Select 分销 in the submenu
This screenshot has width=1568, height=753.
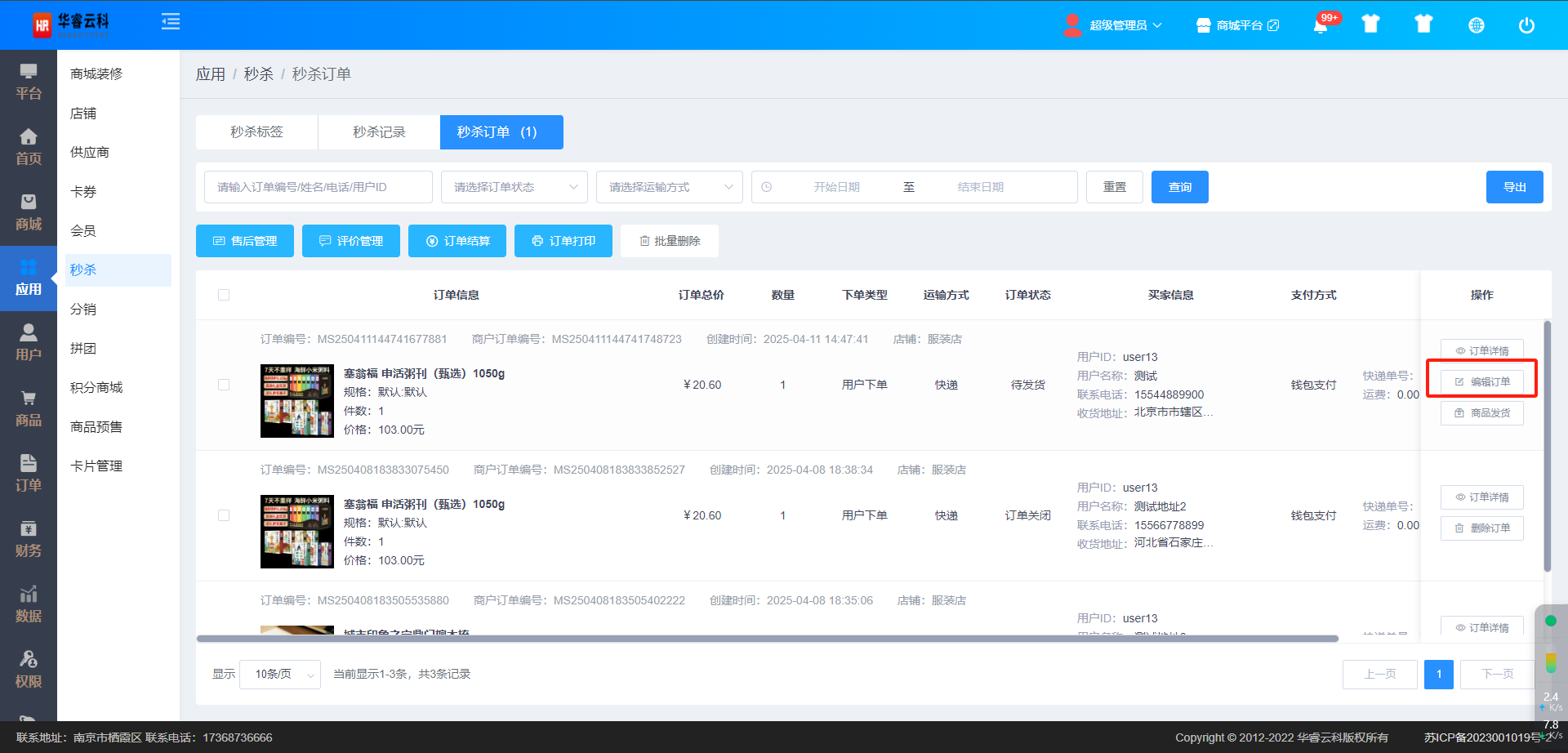[83, 310]
